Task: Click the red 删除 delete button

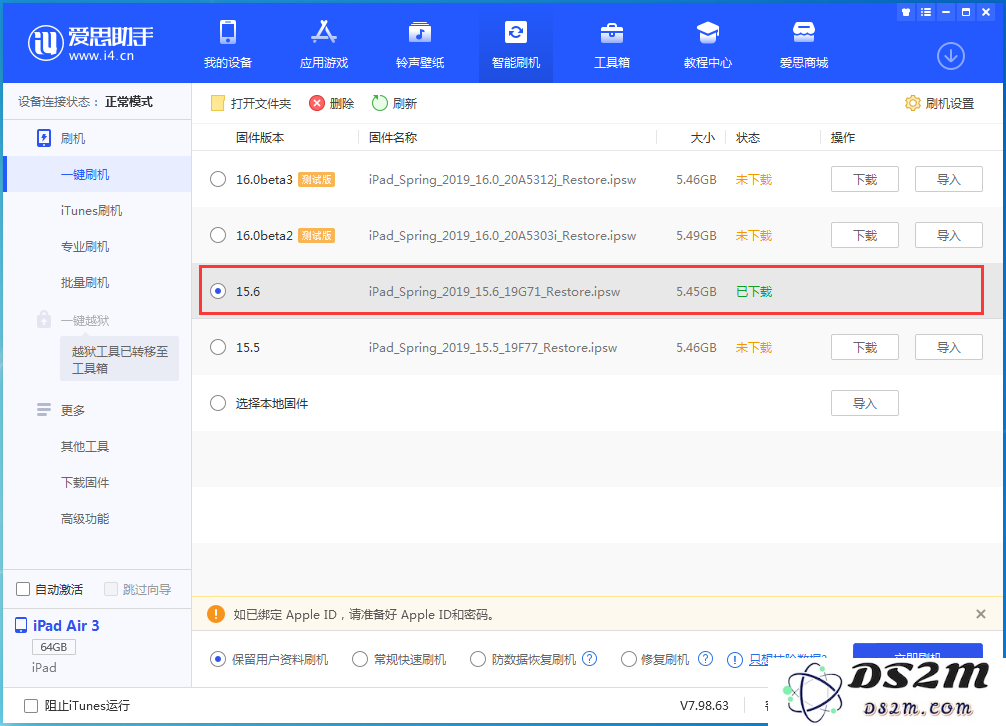Action: (332, 103)
